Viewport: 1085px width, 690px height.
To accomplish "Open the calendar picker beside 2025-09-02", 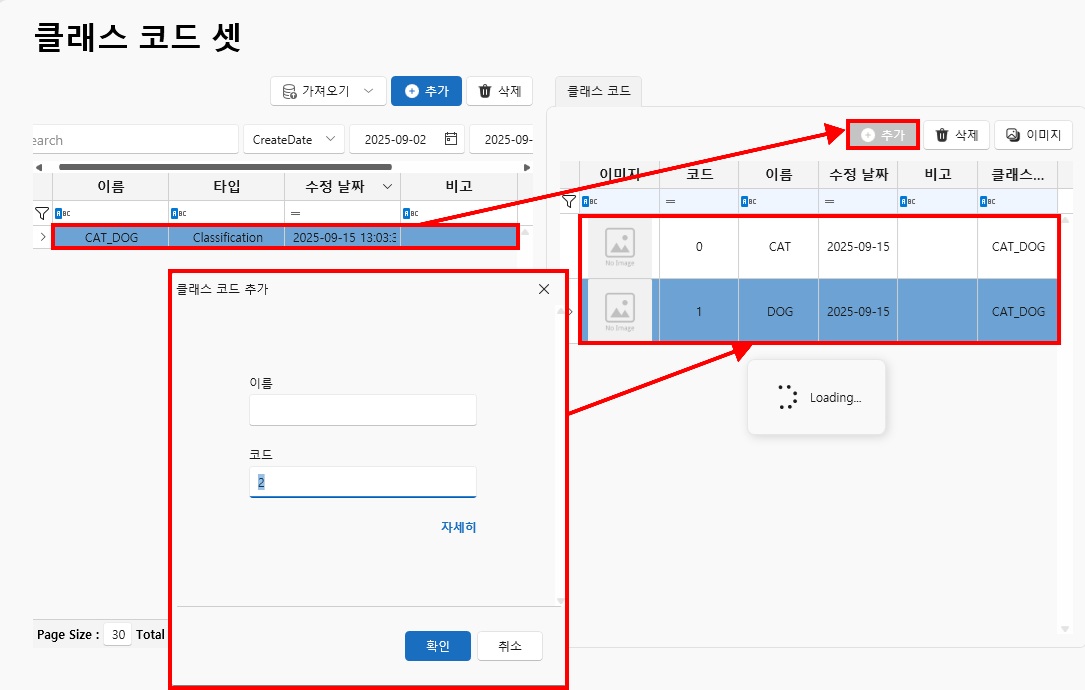I will [x=451, y=139].
